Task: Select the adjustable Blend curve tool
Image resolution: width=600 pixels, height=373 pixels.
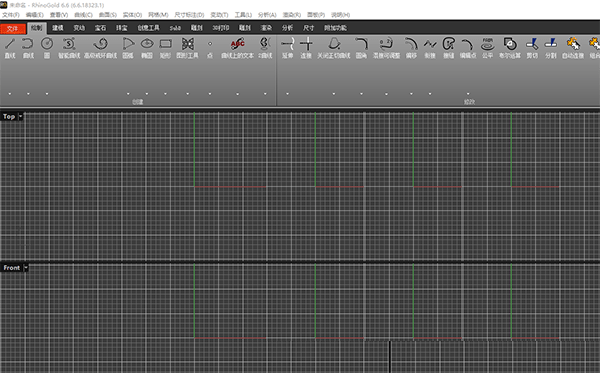Action: coord(386,44)
